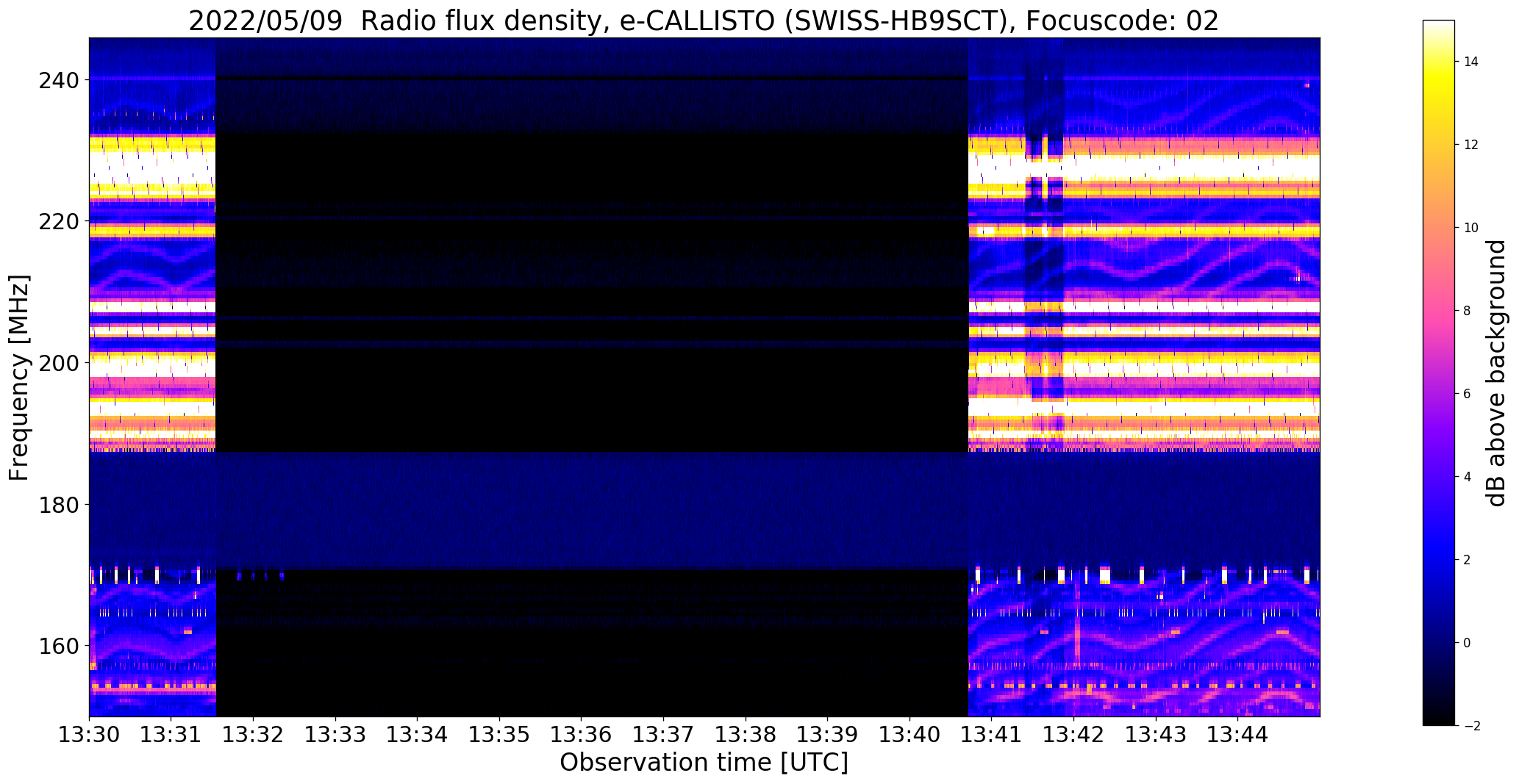Click the colorbar tick value 2

click(x=1468, y=560)
